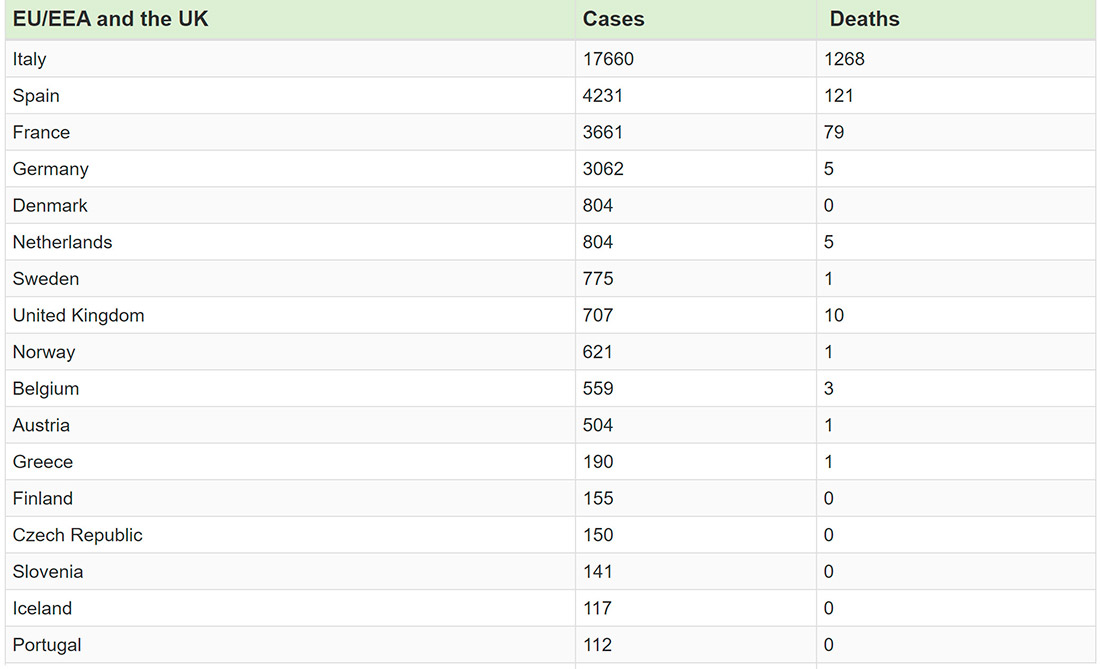
Task: Select the Spain row label
Action: [x=35, y=95]
